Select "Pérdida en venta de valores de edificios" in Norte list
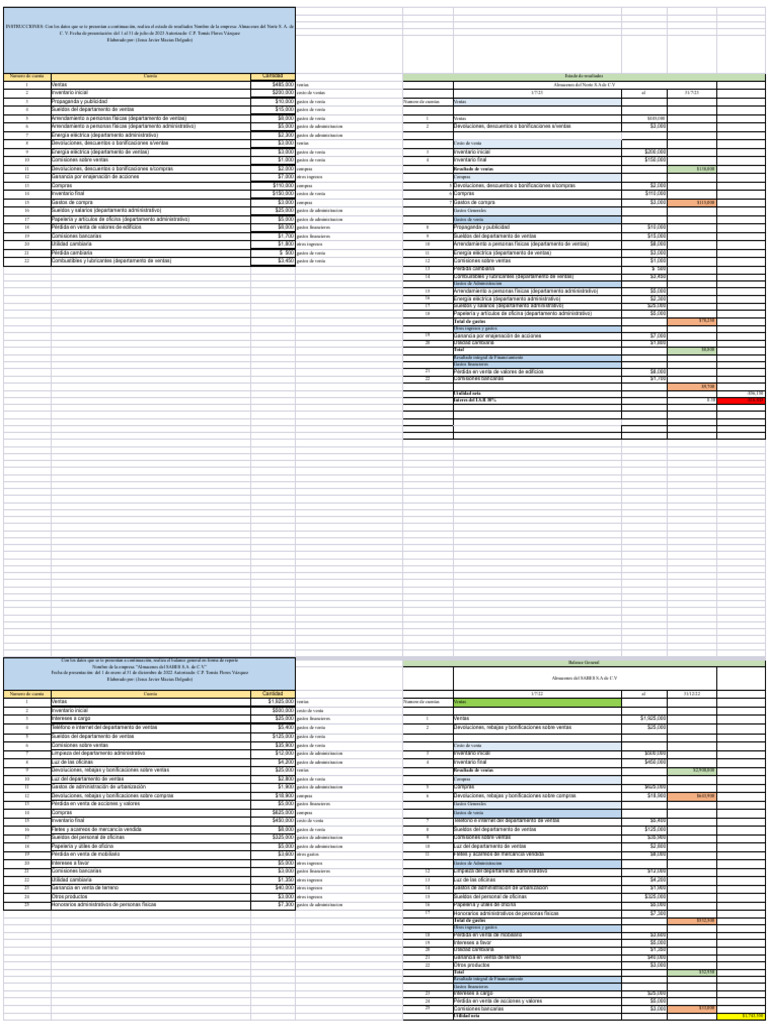 pos(96,227)
